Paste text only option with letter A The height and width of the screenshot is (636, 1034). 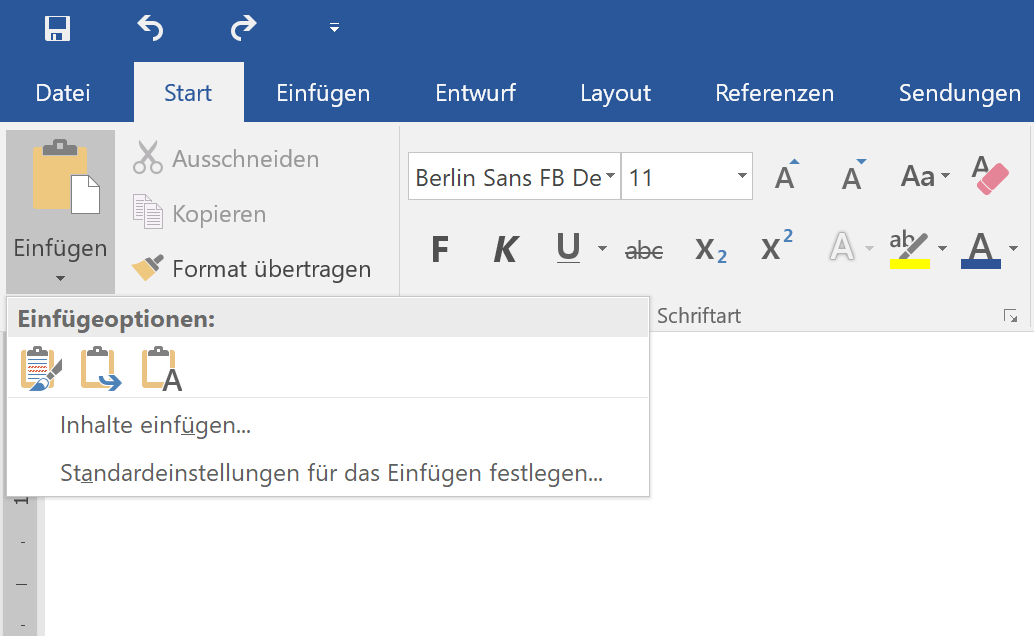point(162,368)
